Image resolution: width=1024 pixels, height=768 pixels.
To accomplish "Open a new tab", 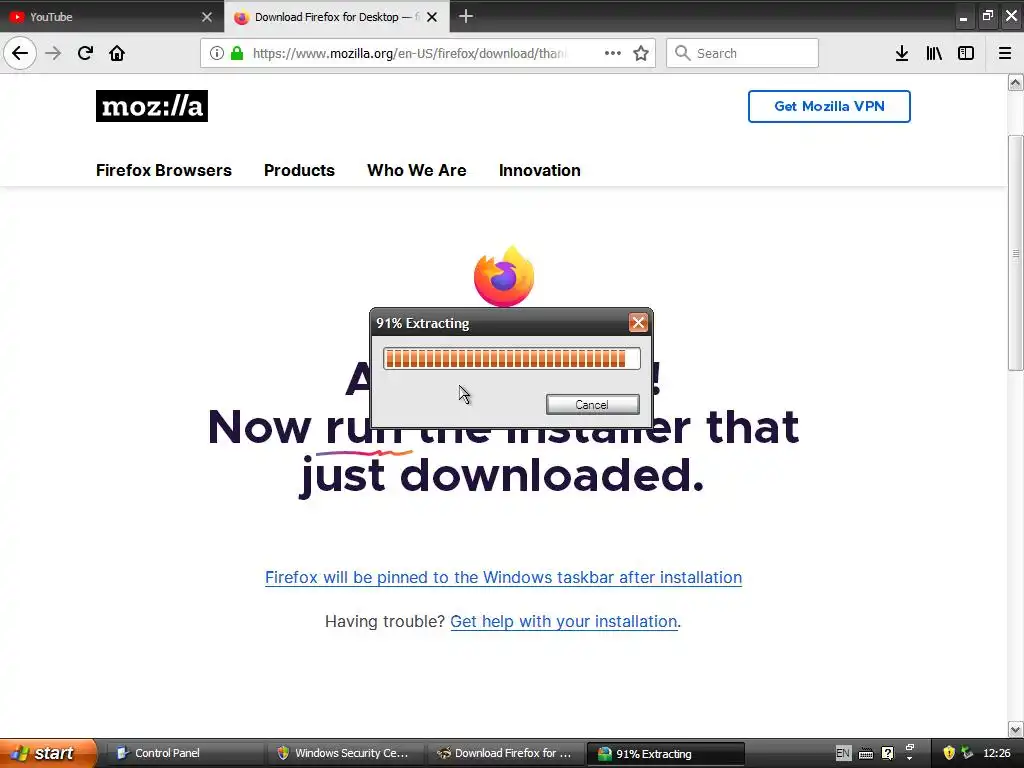I will (466, 16).
